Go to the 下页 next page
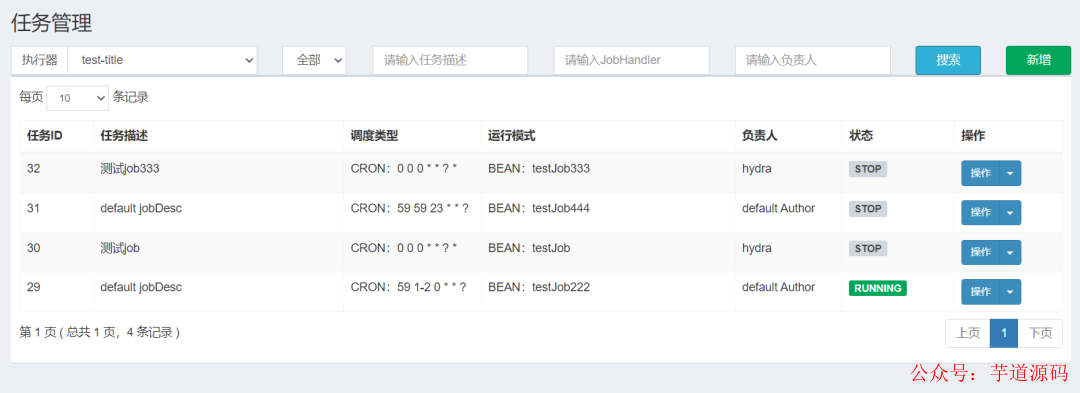 1040,333
